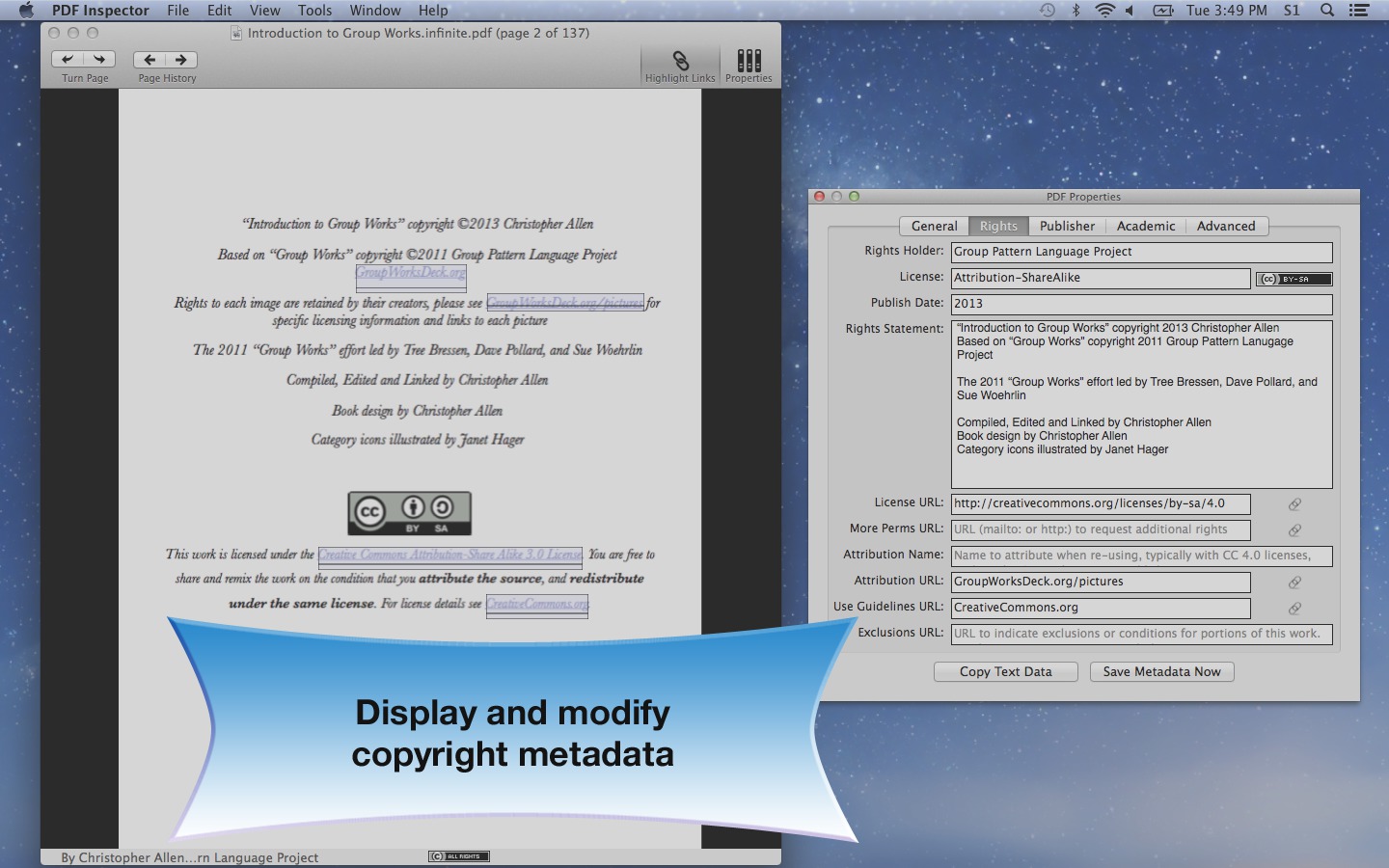Open the Use Guidelines URL link icon
The width and height of the screenshot is (1389, 868).
[x=1294, y=609]
